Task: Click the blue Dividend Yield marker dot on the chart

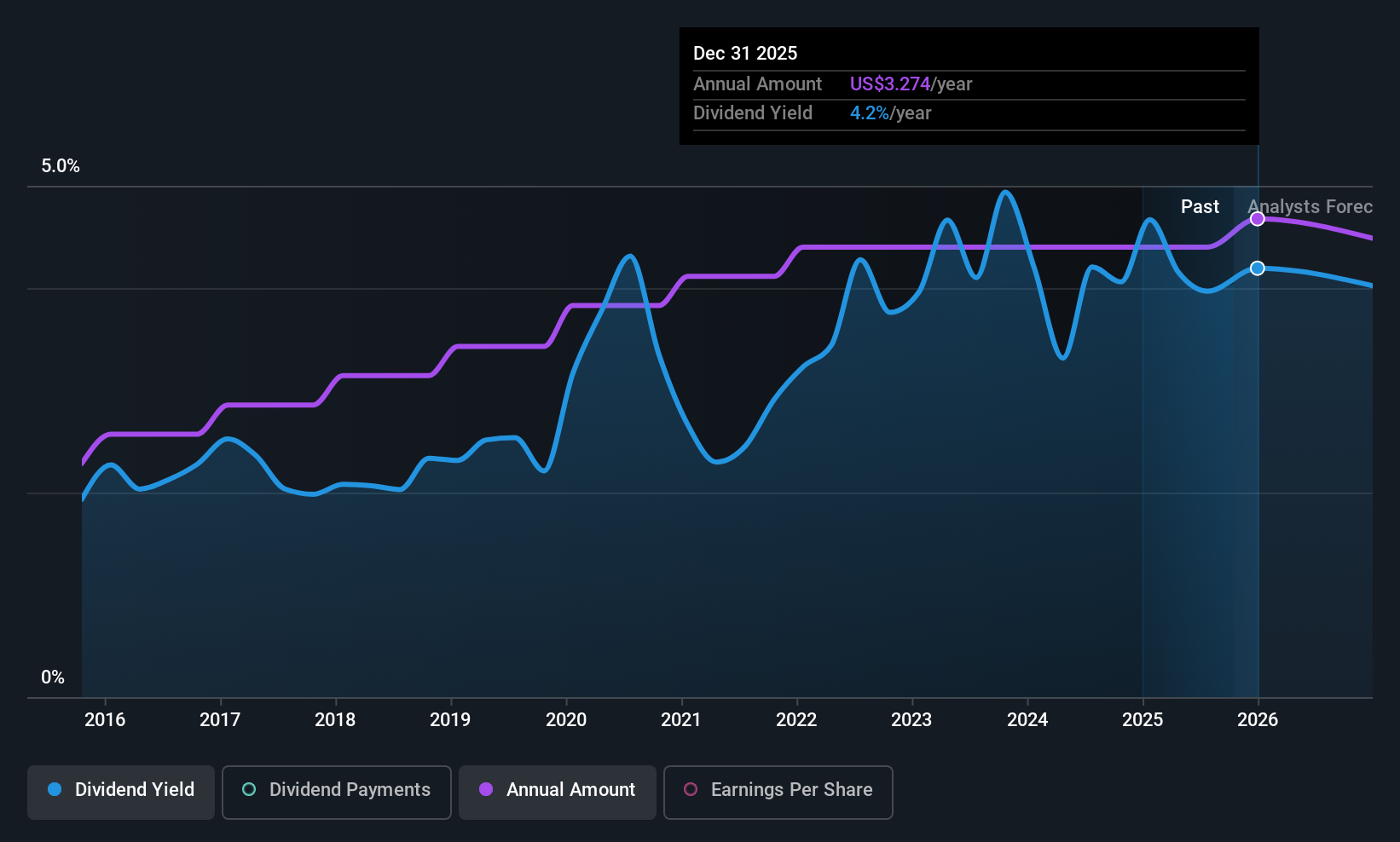Action: point(1257,268)
